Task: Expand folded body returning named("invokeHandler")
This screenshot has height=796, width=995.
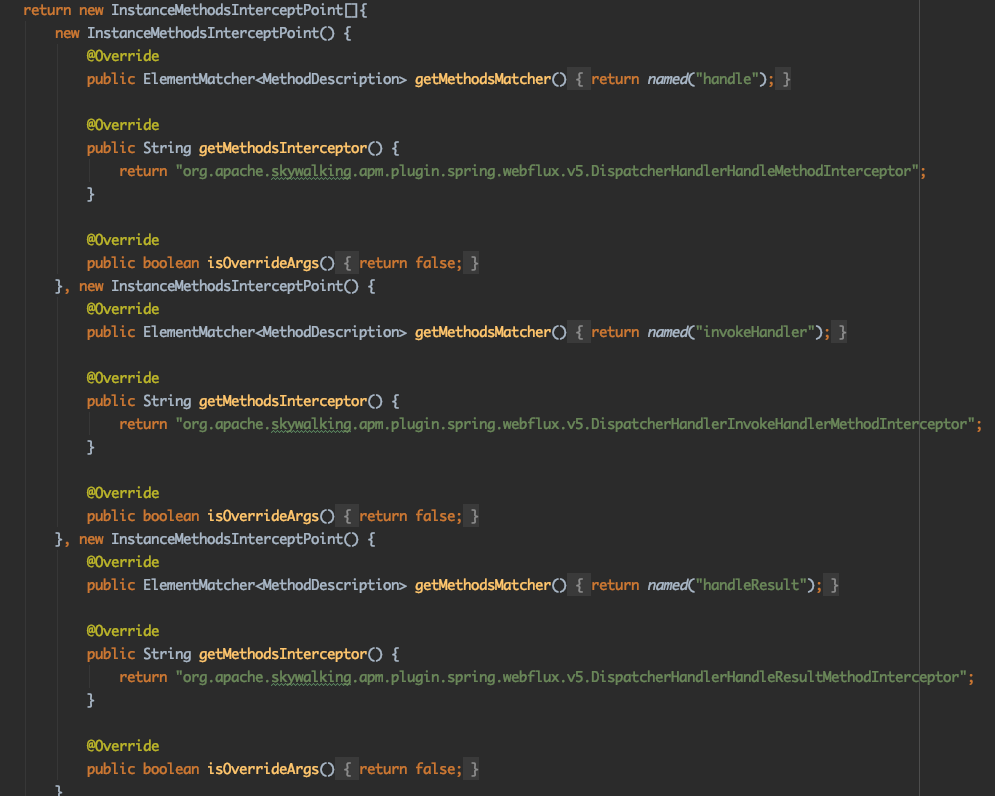Action: pos(579,332)
